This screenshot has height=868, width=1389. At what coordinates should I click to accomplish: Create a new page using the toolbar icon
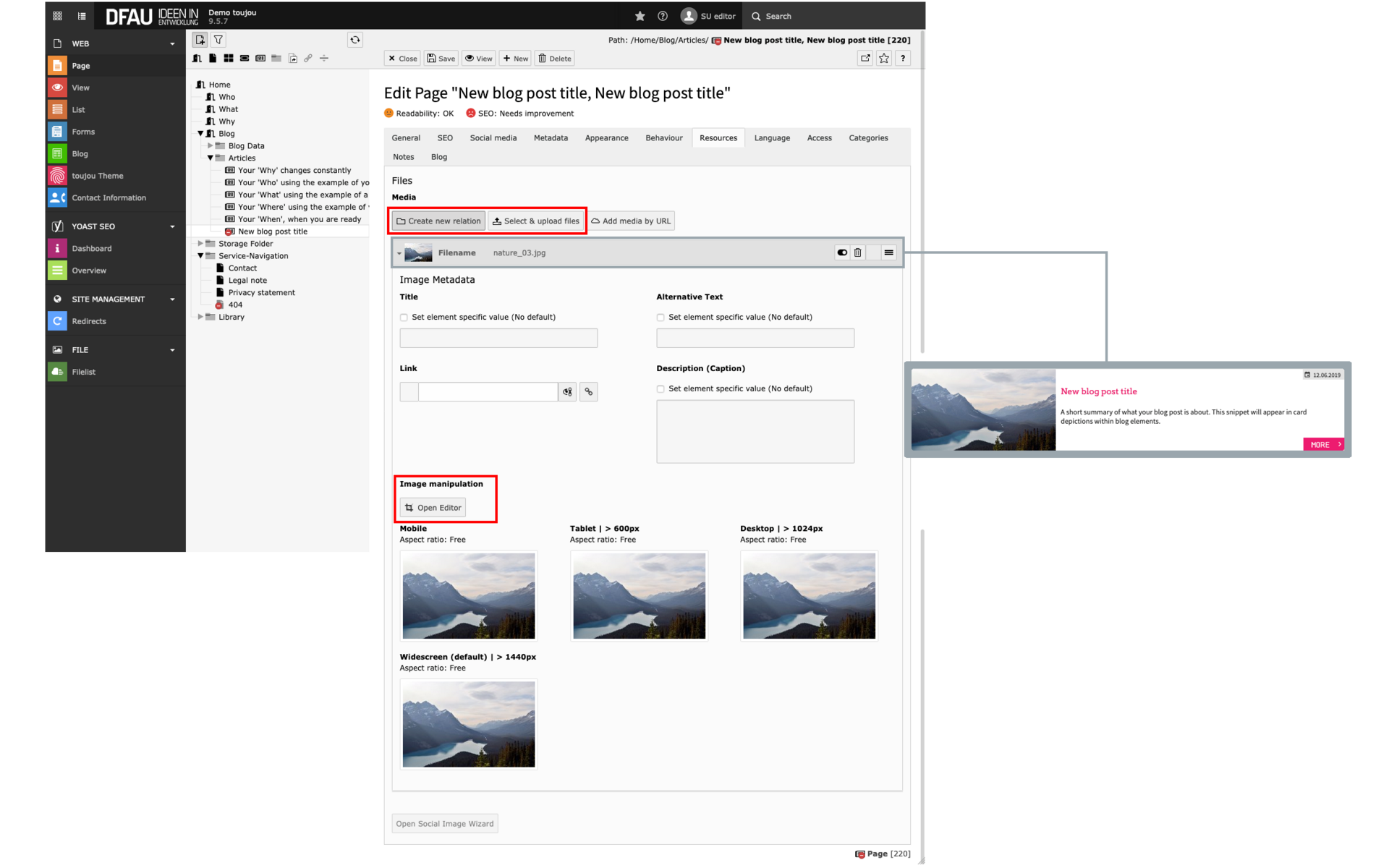point(200,40)
